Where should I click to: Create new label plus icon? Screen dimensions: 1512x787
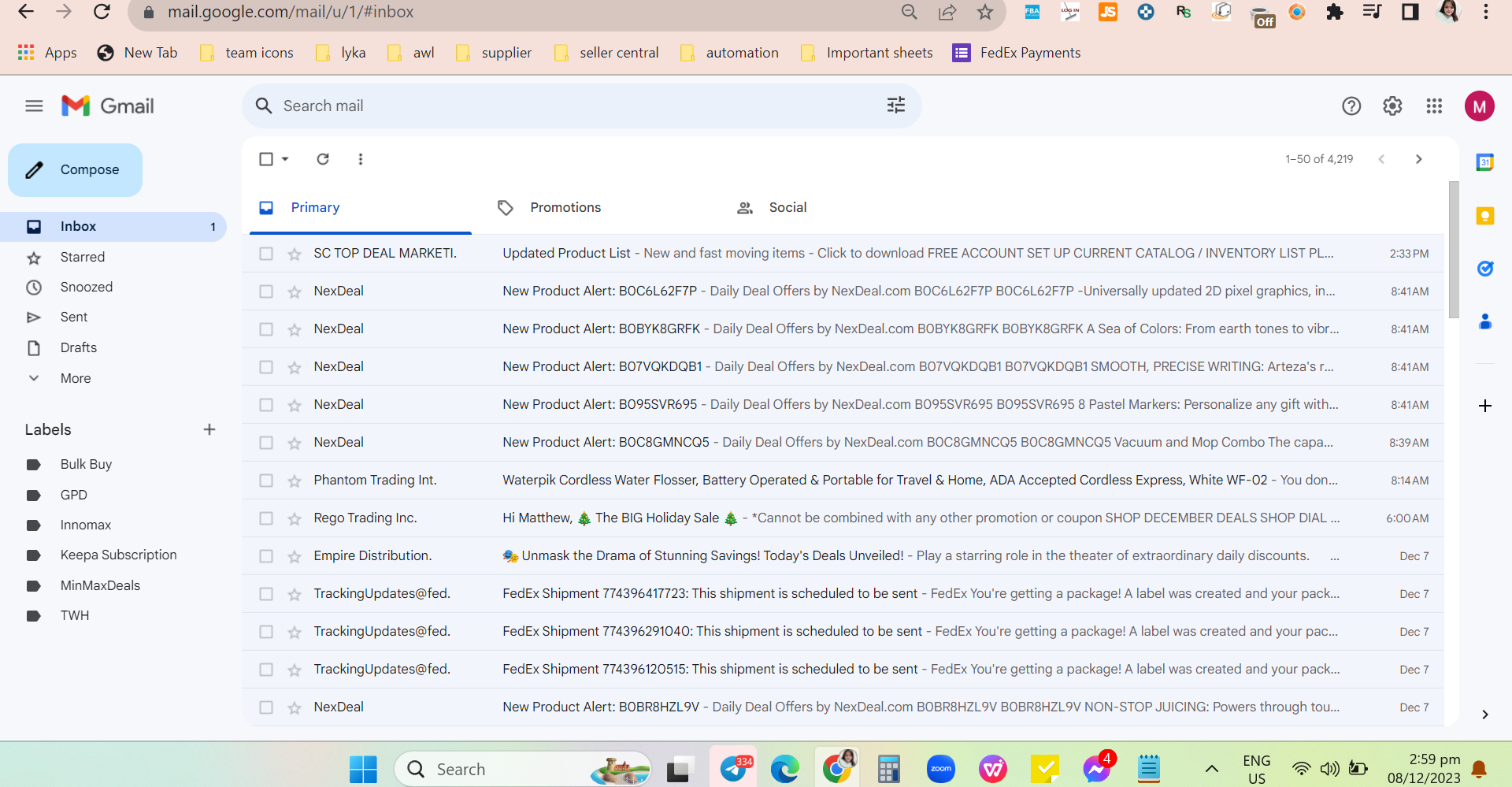(x=209, y=429)
